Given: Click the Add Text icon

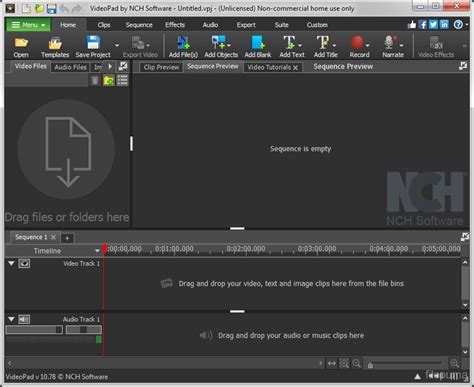Looking at the screenshot, I should tap(289, 43).
